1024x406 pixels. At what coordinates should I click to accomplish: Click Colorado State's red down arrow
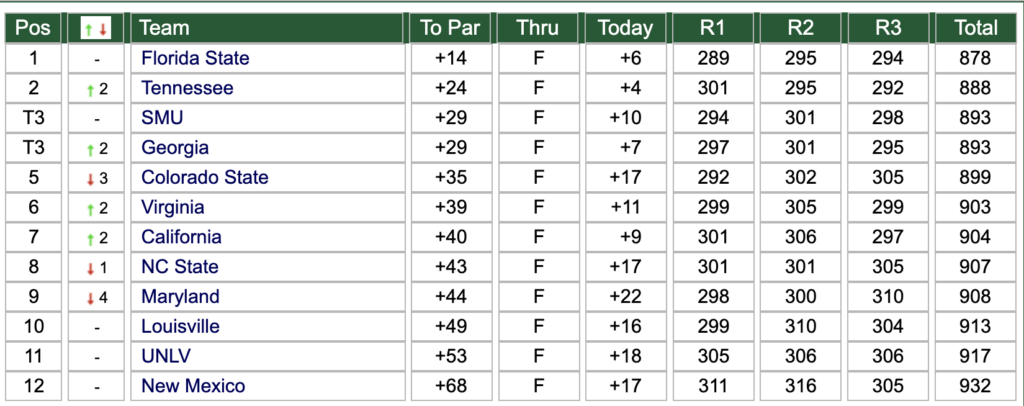(x=91, y=179)
